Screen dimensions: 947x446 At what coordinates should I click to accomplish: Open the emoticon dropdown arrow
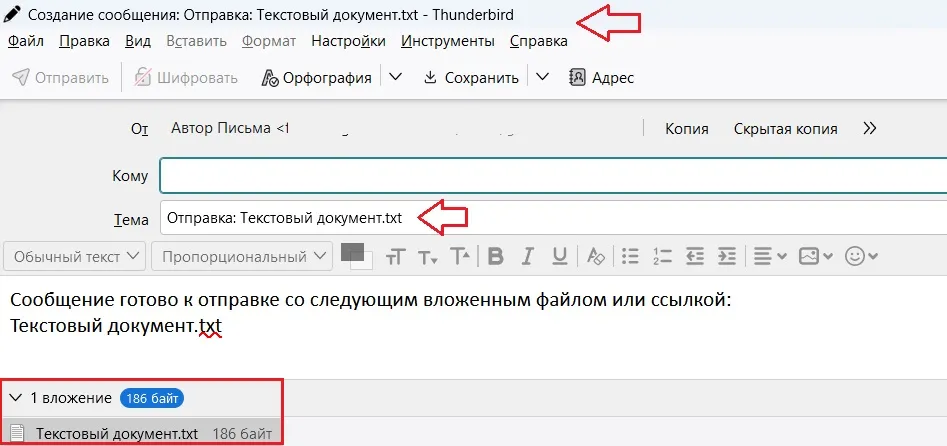pos(873,257)
